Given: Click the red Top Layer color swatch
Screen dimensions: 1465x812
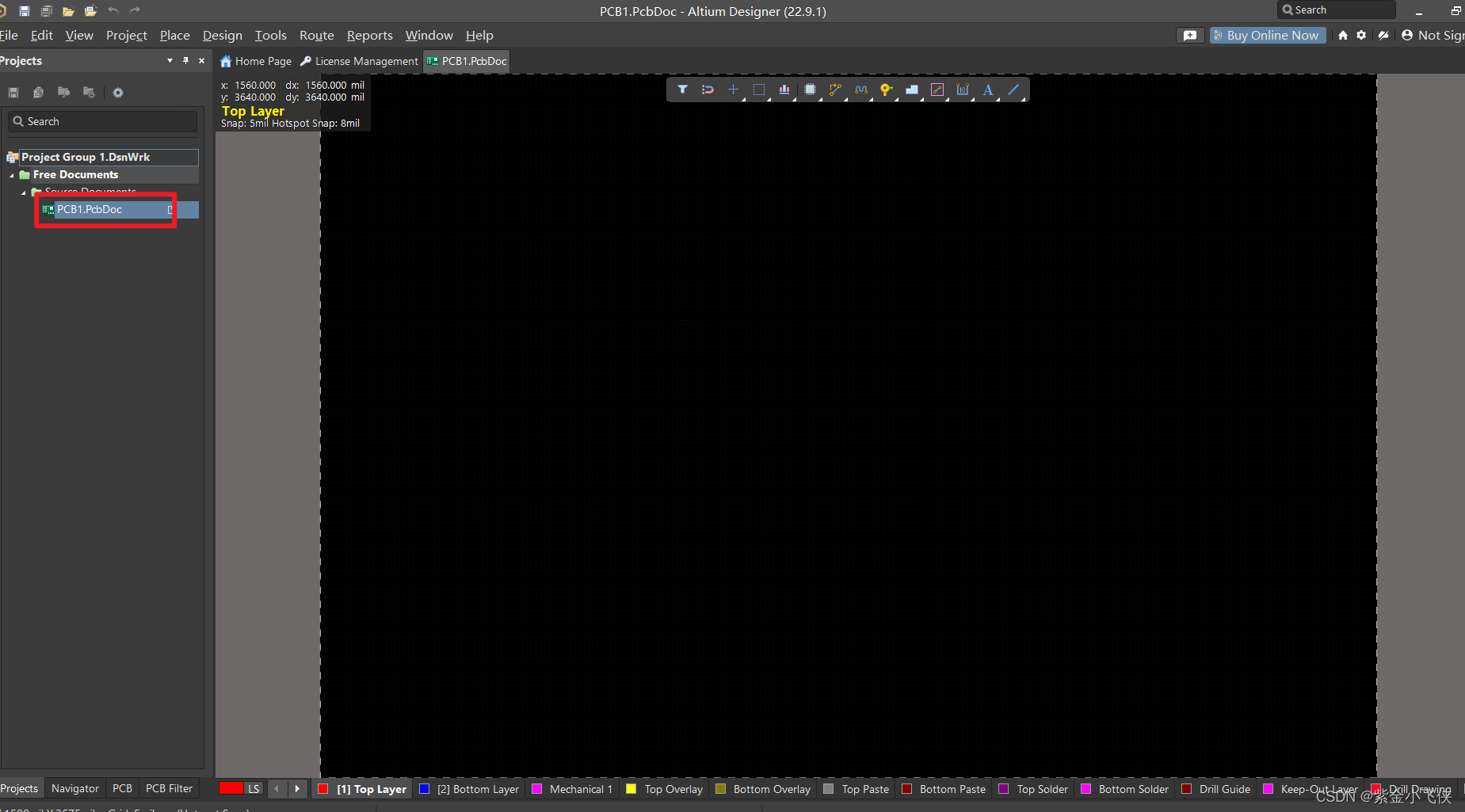Looking at the screenshot, I should click(x=323, y=789).
